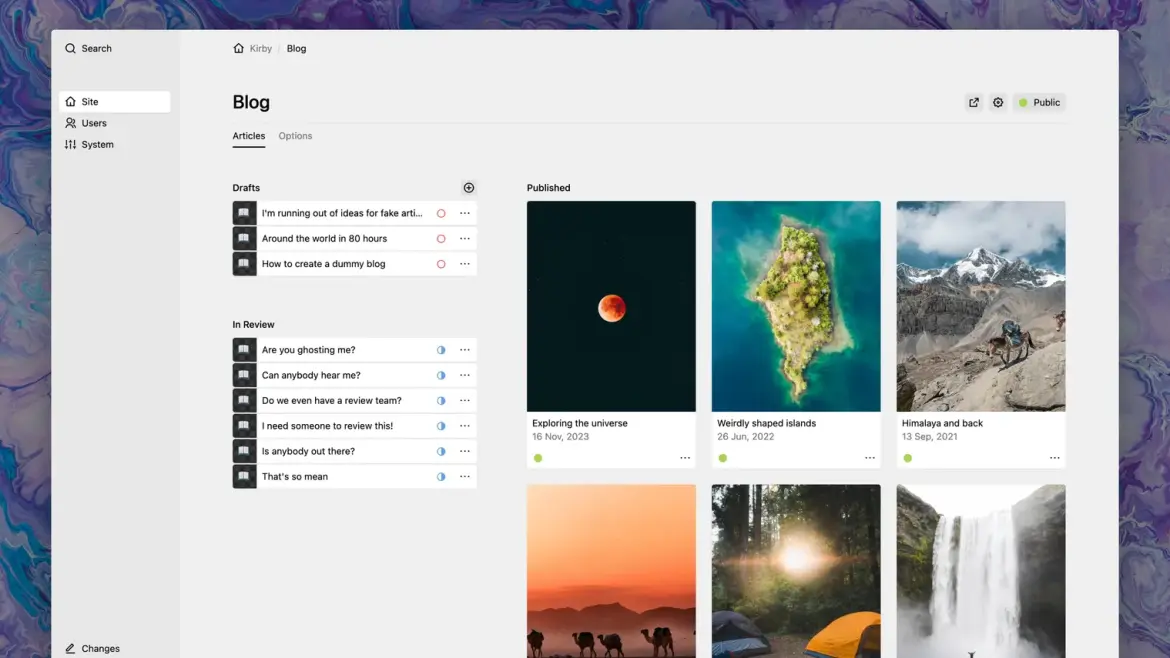Select Site in the sidebar
Image resolution: width=1170 pixels, height=658 pixels.
click(x=114, y=101)
